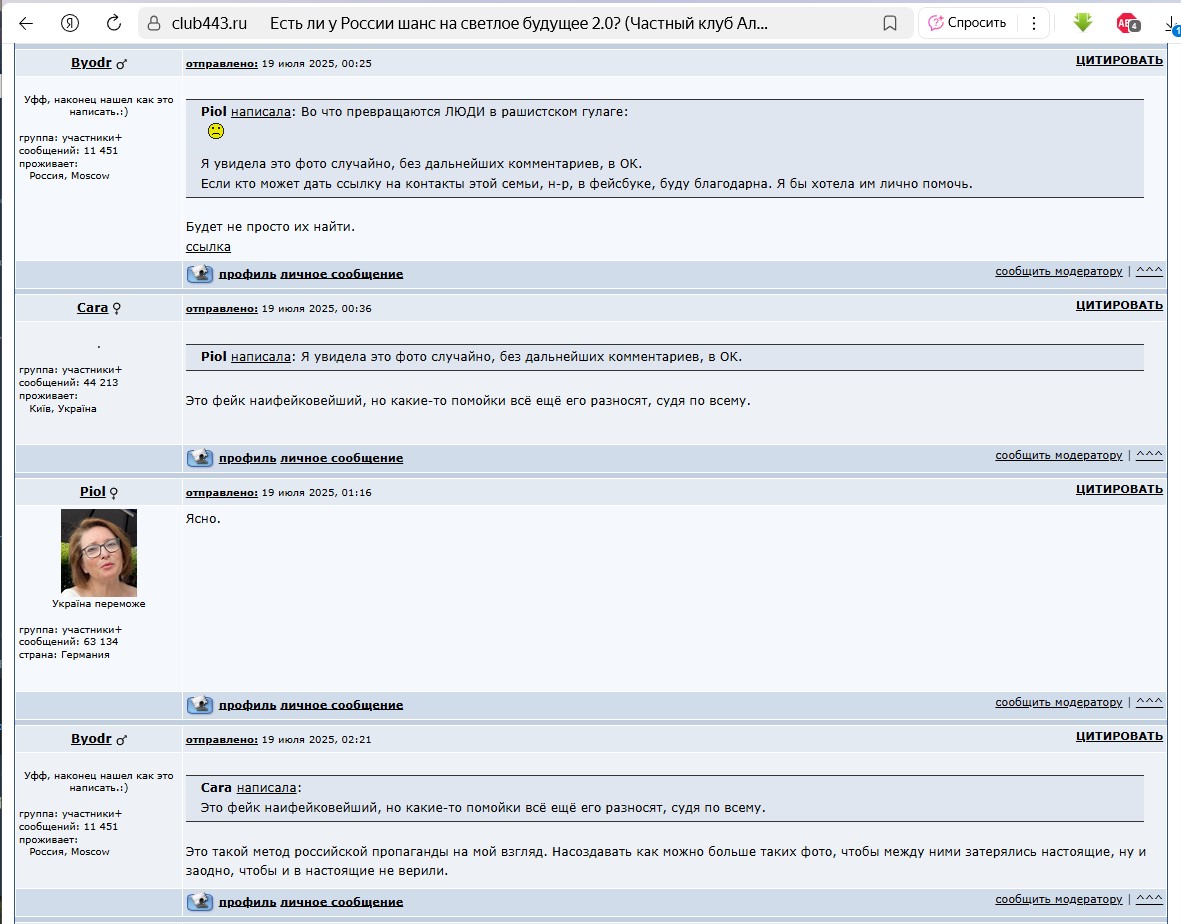Click the female symbol next to Piol
The image size is (1181, 924).
point(114,492)
